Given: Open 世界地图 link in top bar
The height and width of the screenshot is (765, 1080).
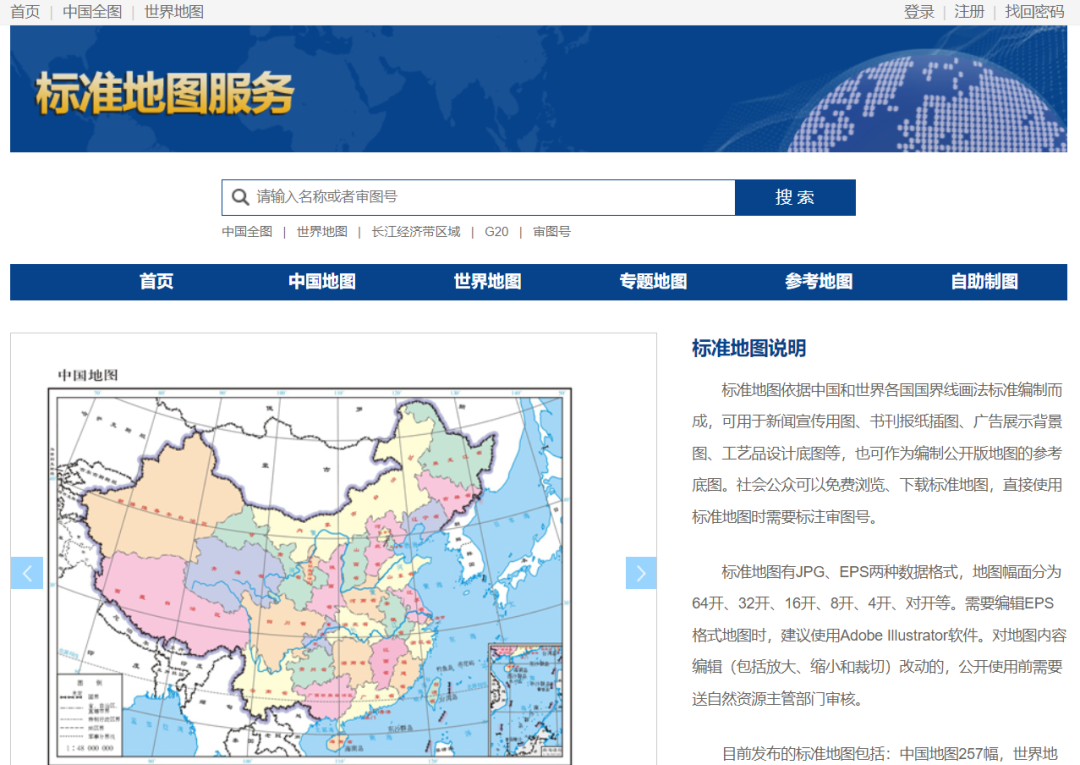Looking at the screenshot, I should coord(174,12).
